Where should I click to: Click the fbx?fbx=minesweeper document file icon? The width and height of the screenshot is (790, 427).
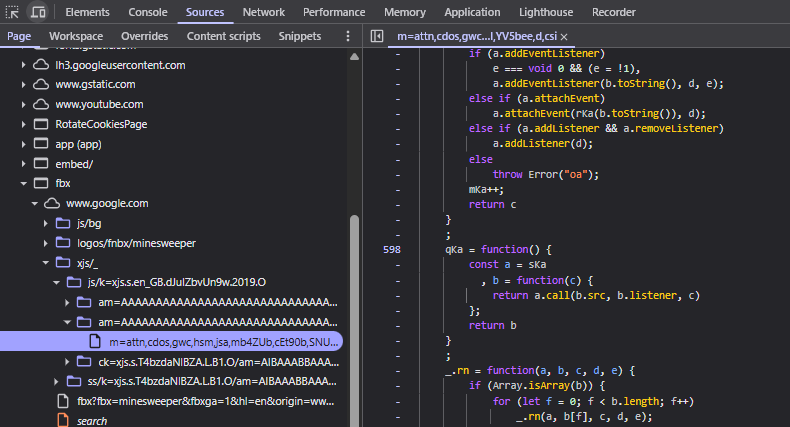coord(63,401)
